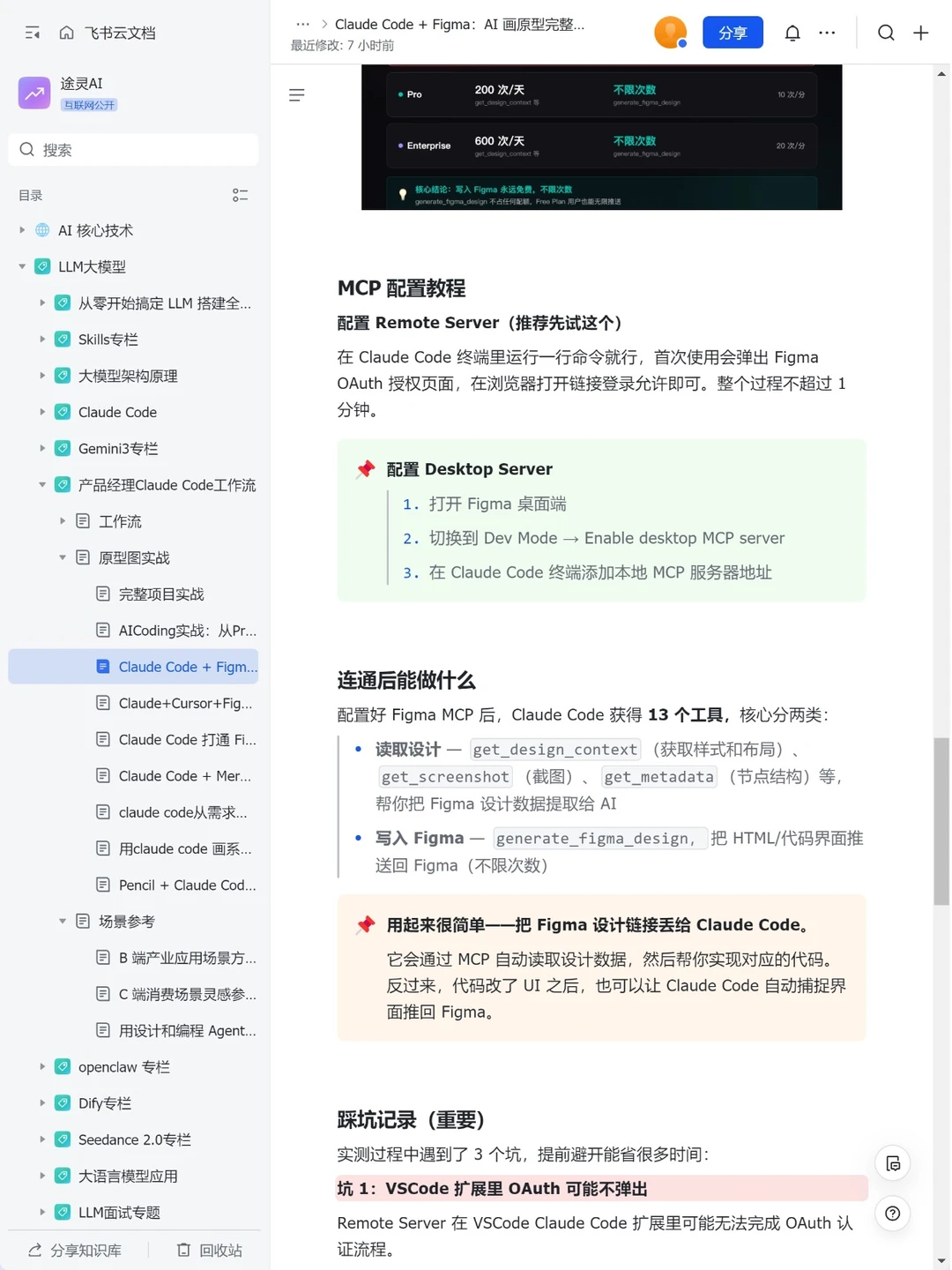Expand the Skills专栏 node
Viewport: 952px width, 1270px height.
click(42, 339)
